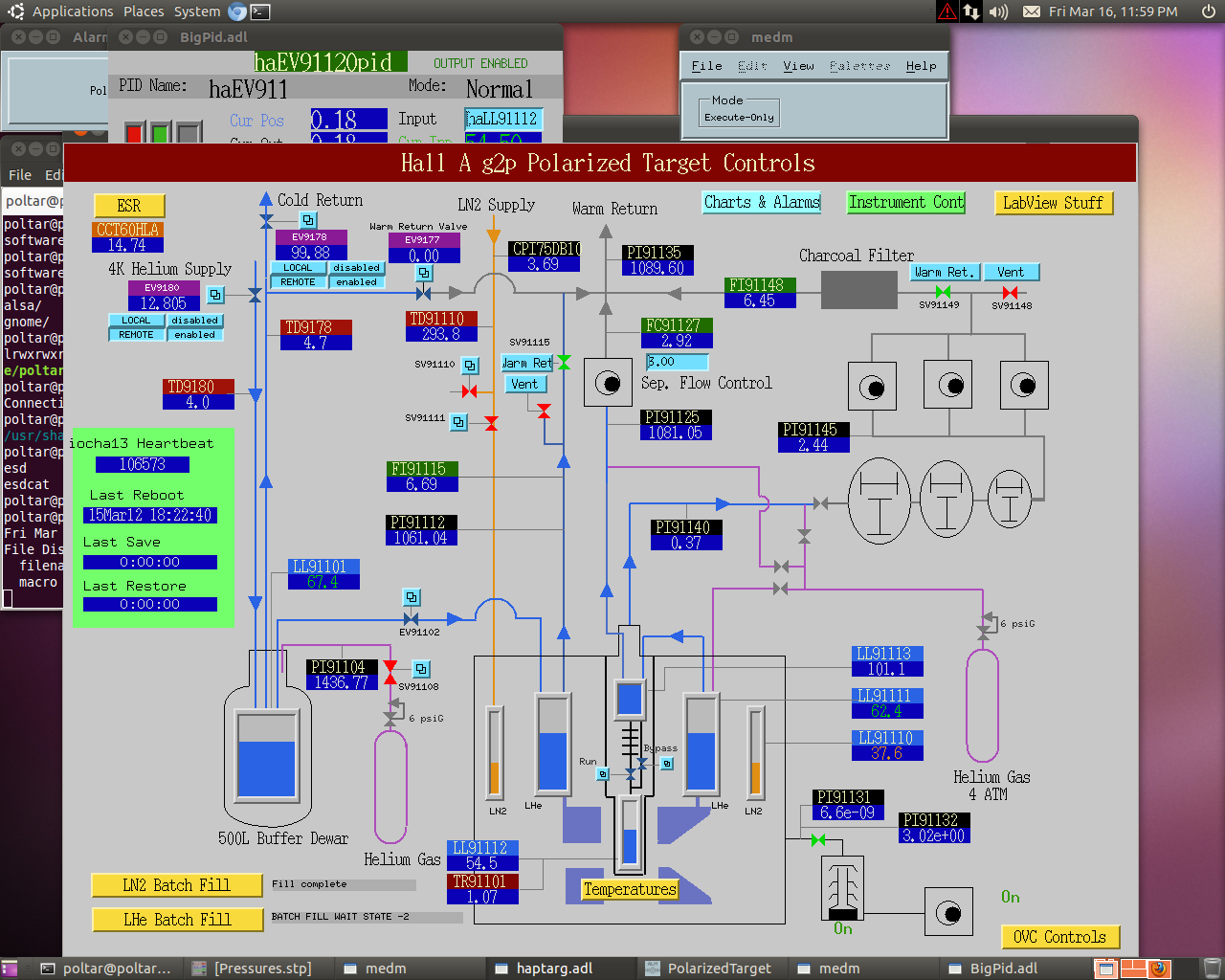Click the Cur Pos 0.18 value in BigPid
This screenshot has height=980, width=1225.
pos(348,120)
